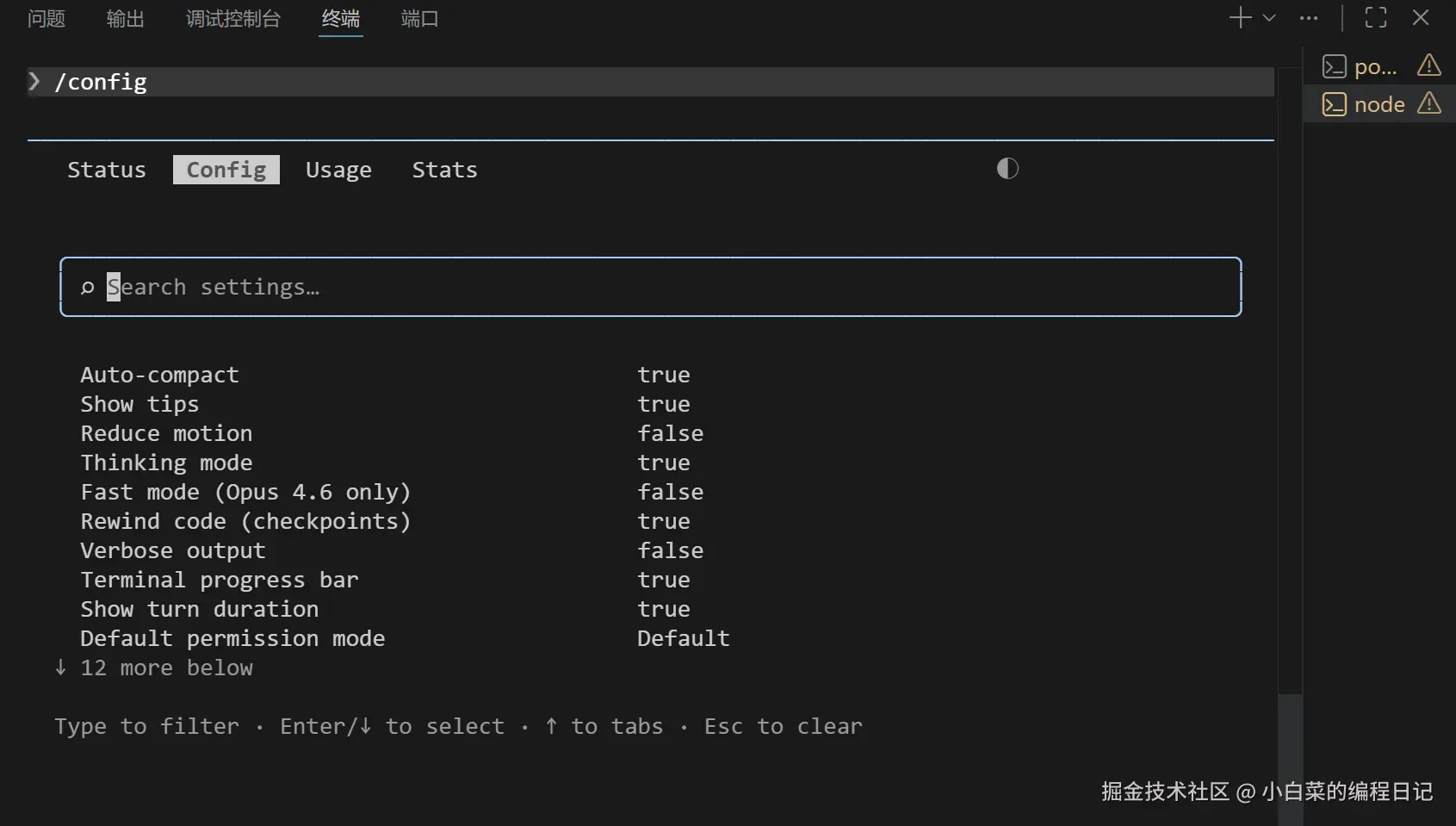Click the warning icon beside po... terminal

1429,65
